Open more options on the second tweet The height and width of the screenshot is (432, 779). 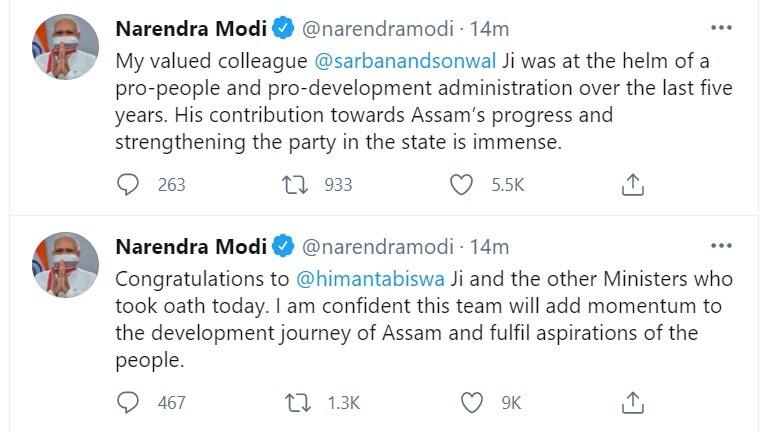pyautogui.click(x=720, y=246)
